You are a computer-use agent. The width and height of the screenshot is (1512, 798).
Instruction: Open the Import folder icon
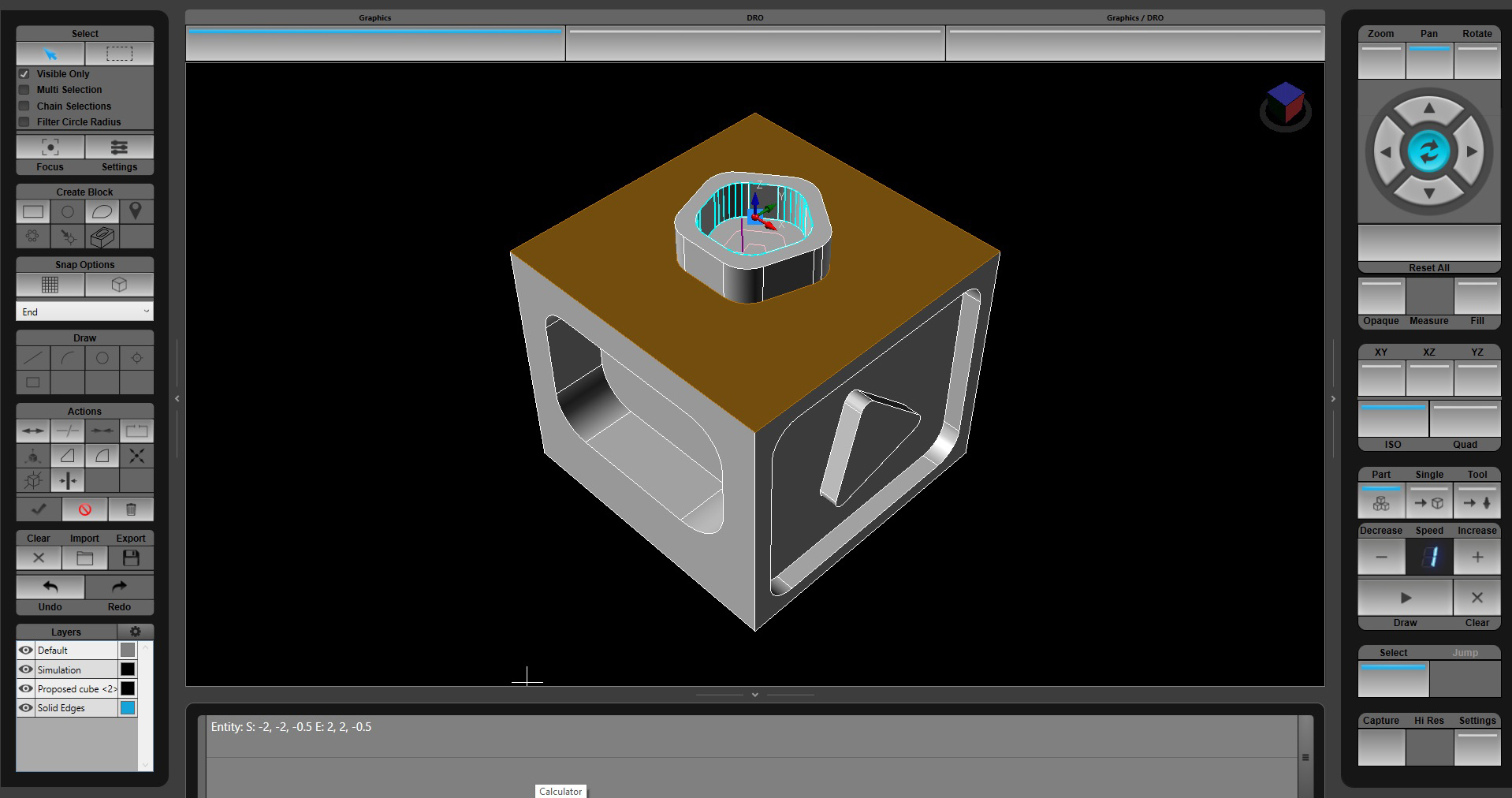84,558
